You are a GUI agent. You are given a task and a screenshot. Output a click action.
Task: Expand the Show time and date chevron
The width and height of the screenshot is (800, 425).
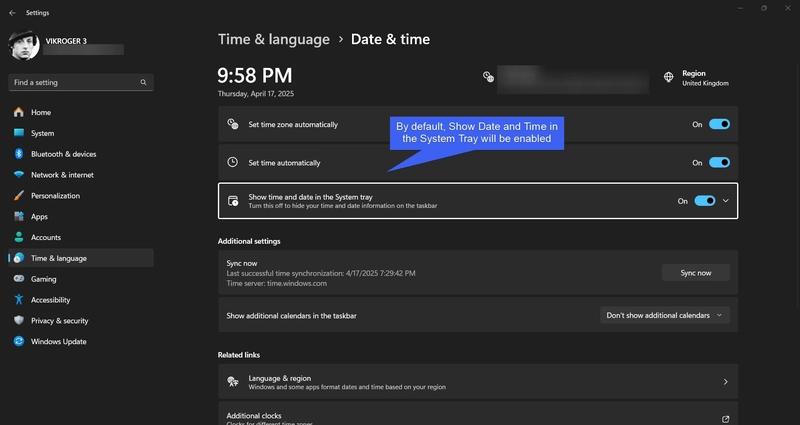click(726, 201)
